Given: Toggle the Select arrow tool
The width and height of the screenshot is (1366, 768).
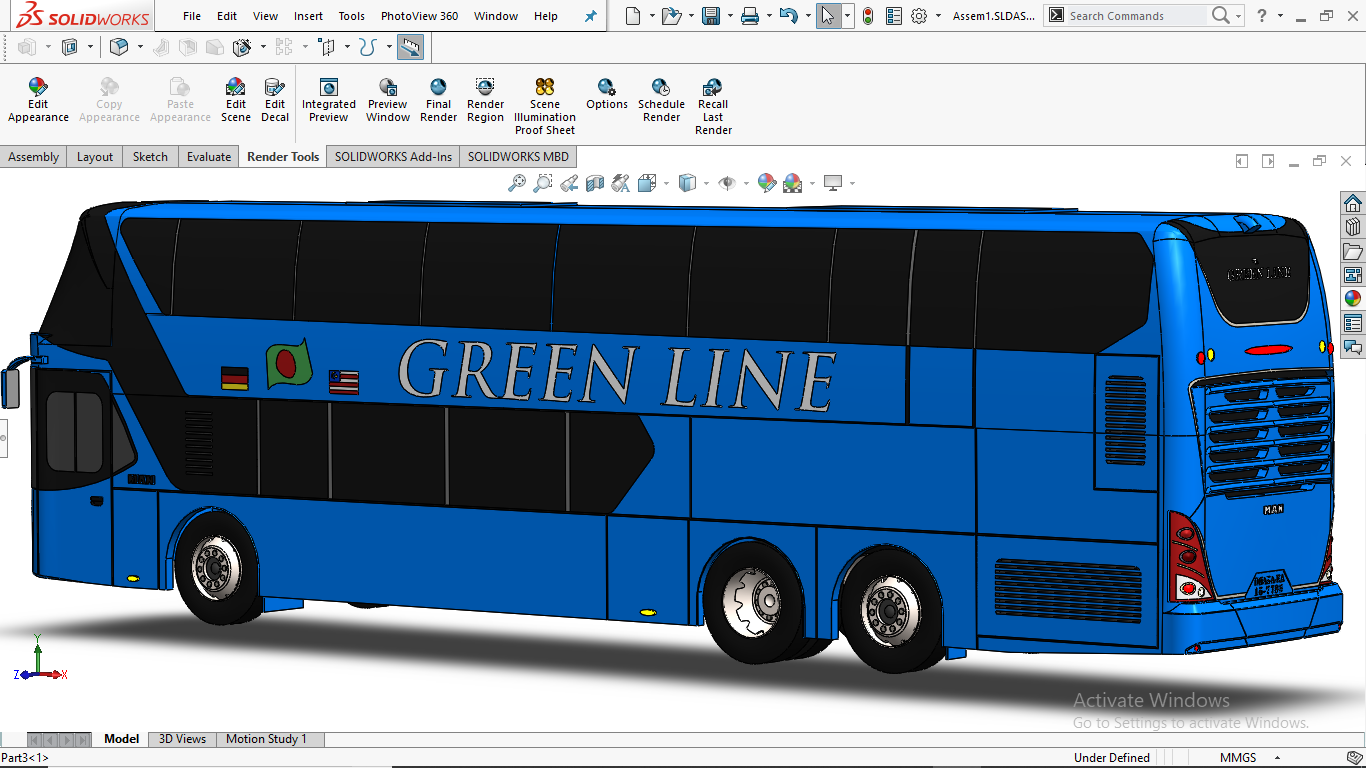Looking at the screenshot, I should click(x=828, y=16).
